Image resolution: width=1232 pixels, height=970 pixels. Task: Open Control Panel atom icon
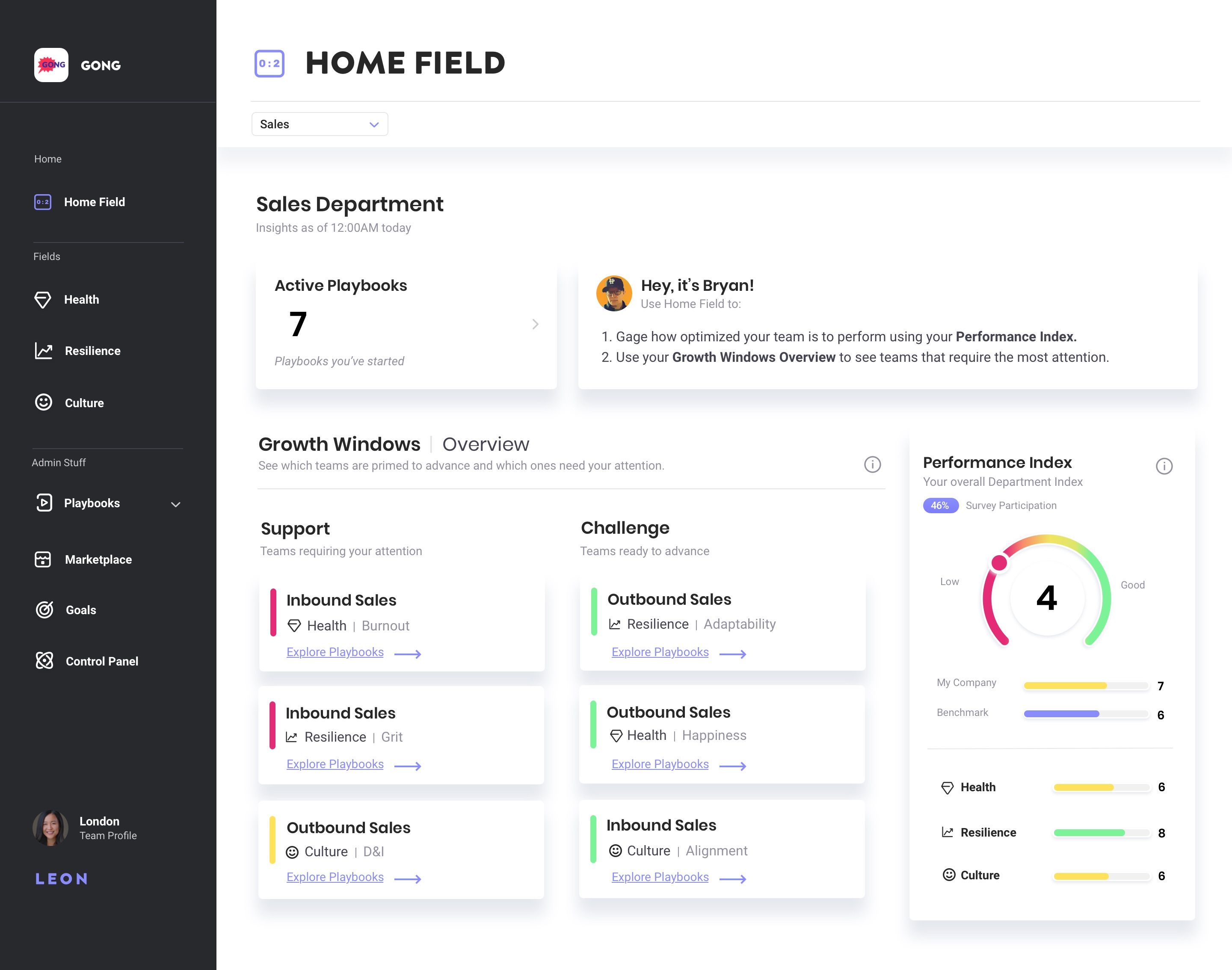tap(44, 660)
